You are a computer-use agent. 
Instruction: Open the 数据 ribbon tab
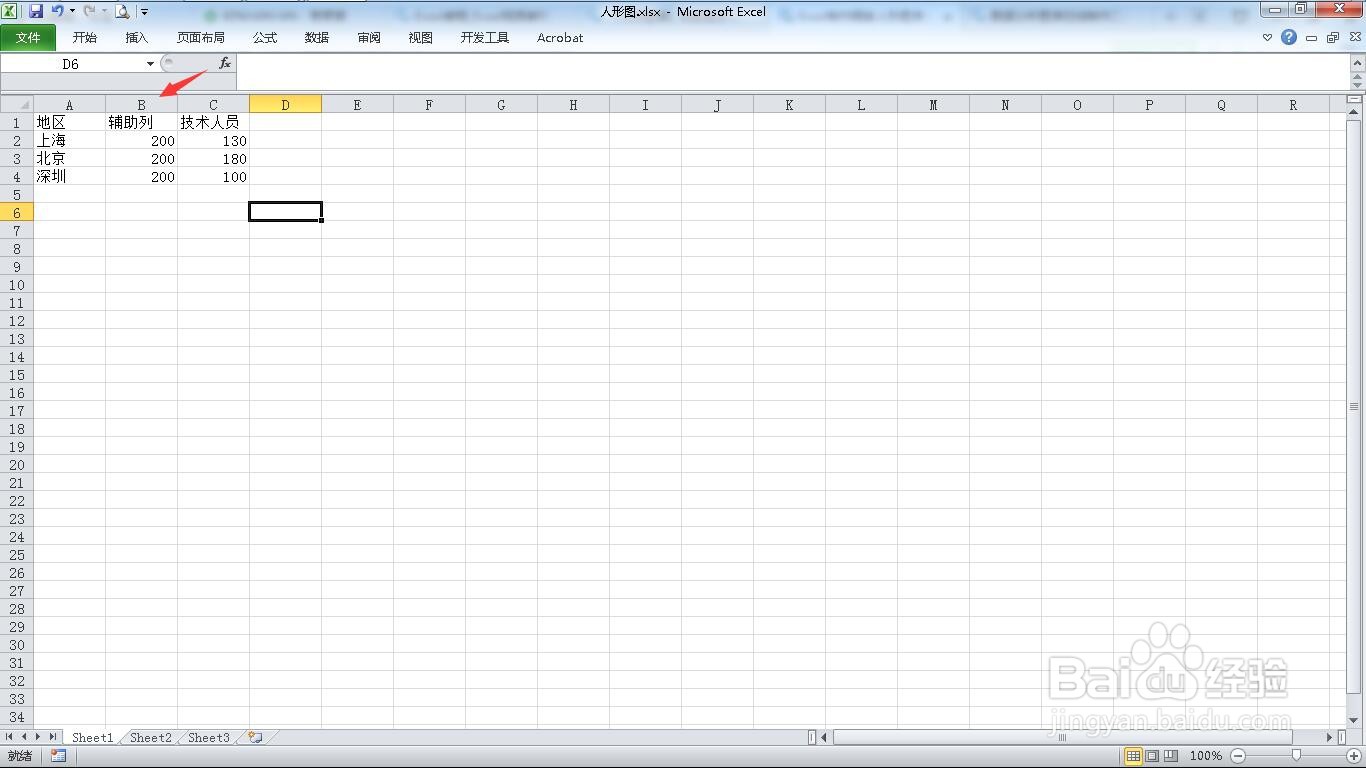pos(317,38)
